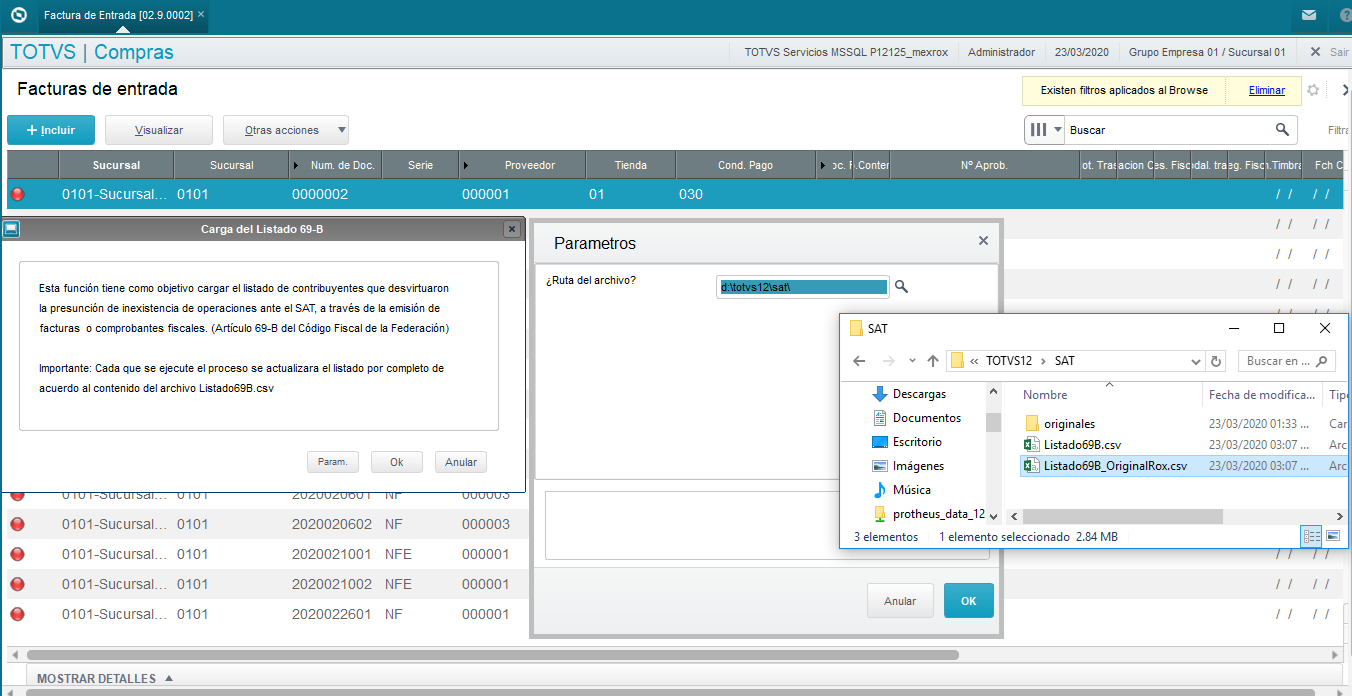This screenshot has height=696, width=1352.
Task: Click the blue OK button in Parametros
Action: tap(969, 601)
